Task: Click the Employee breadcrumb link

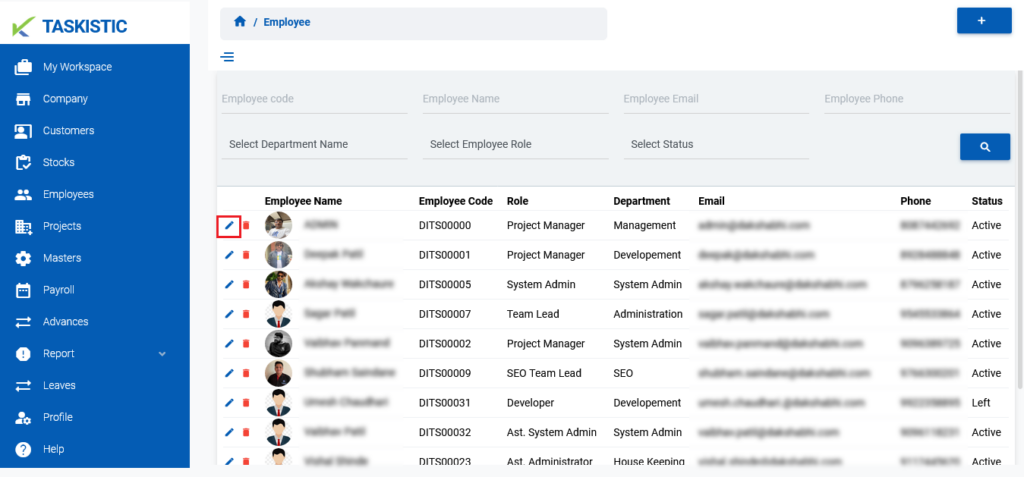Action: pyautogui.click(x=287, y=22)
